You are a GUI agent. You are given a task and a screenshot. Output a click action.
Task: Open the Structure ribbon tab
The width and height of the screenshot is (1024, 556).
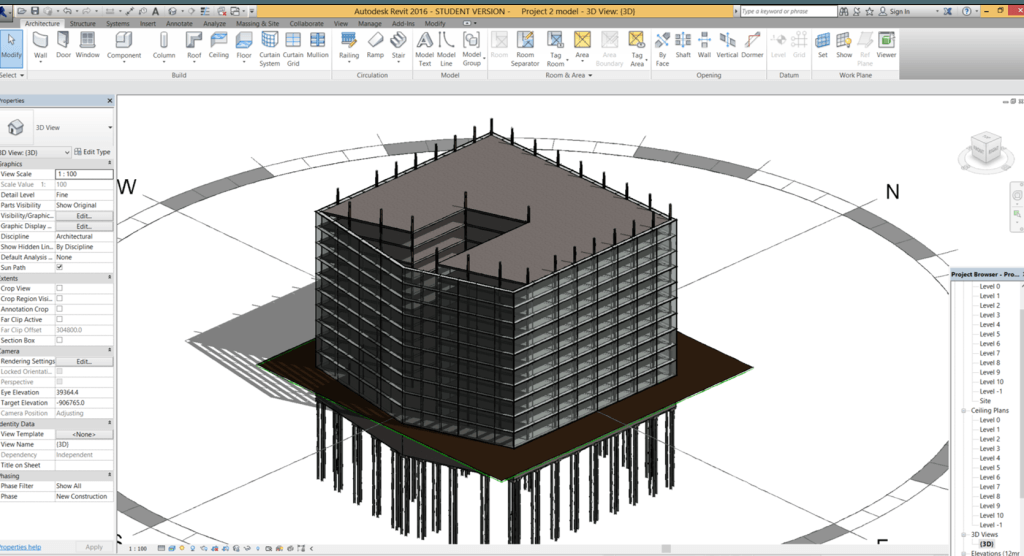82,24
